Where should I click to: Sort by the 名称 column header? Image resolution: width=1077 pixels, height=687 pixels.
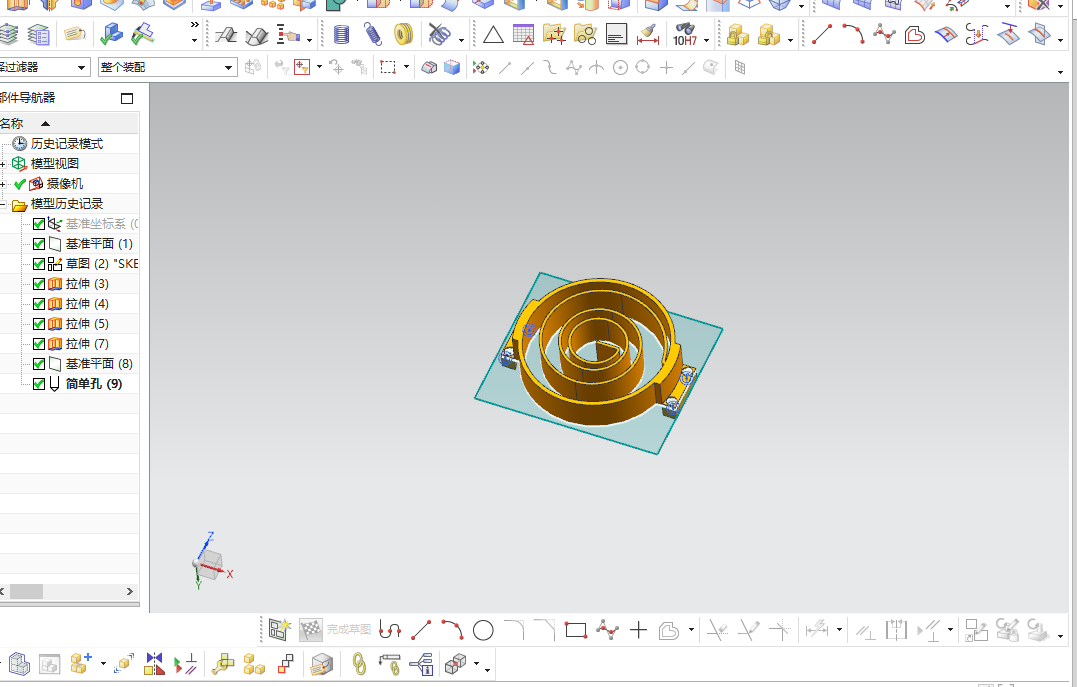(x=69, y=124)
